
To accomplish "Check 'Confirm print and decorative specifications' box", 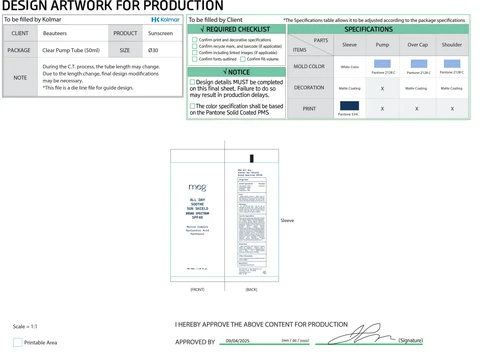I will (x=195, y=40).
